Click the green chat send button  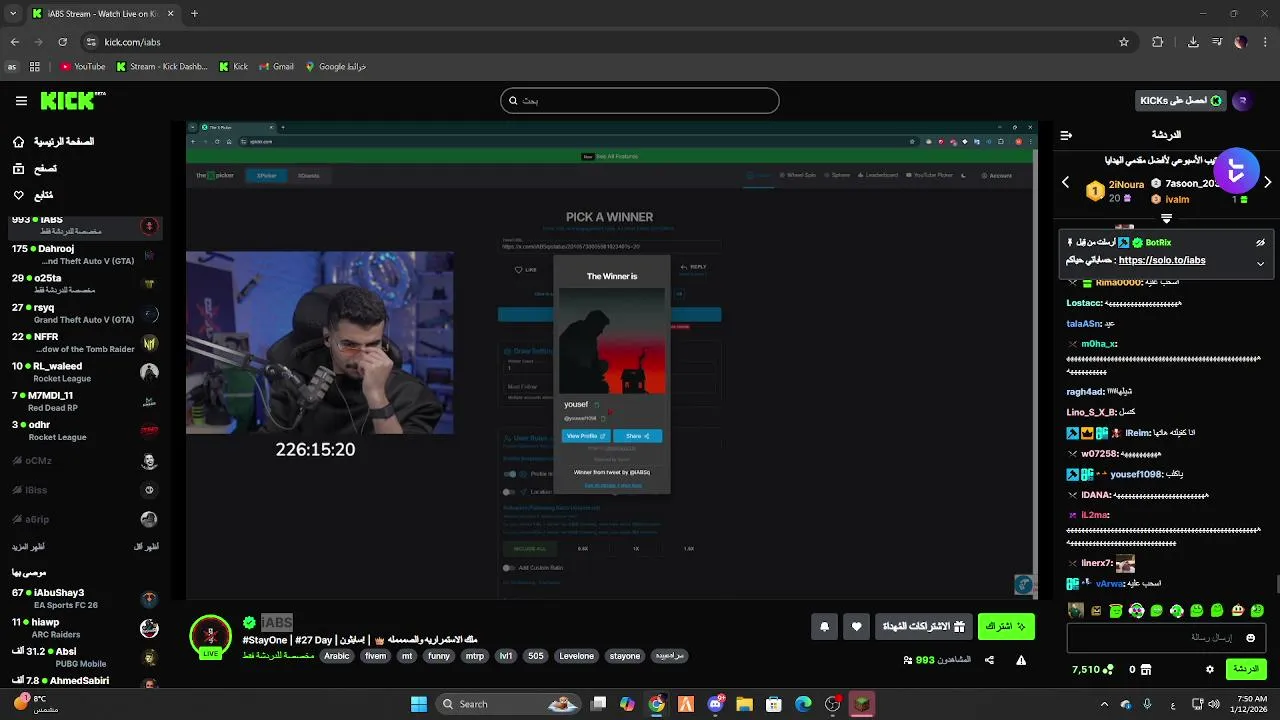pos(1246,669)
